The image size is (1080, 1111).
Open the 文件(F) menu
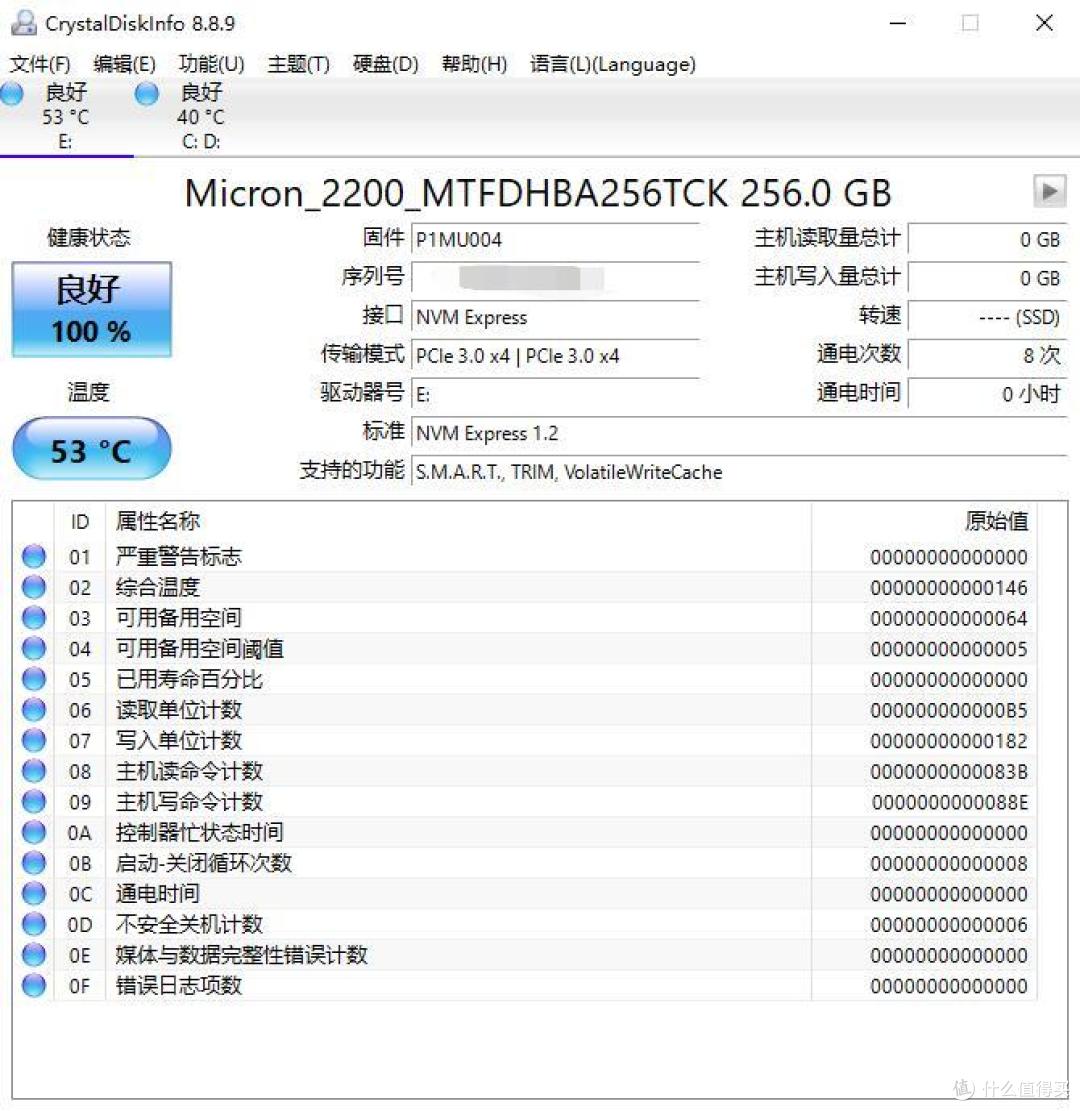[40, 64]
